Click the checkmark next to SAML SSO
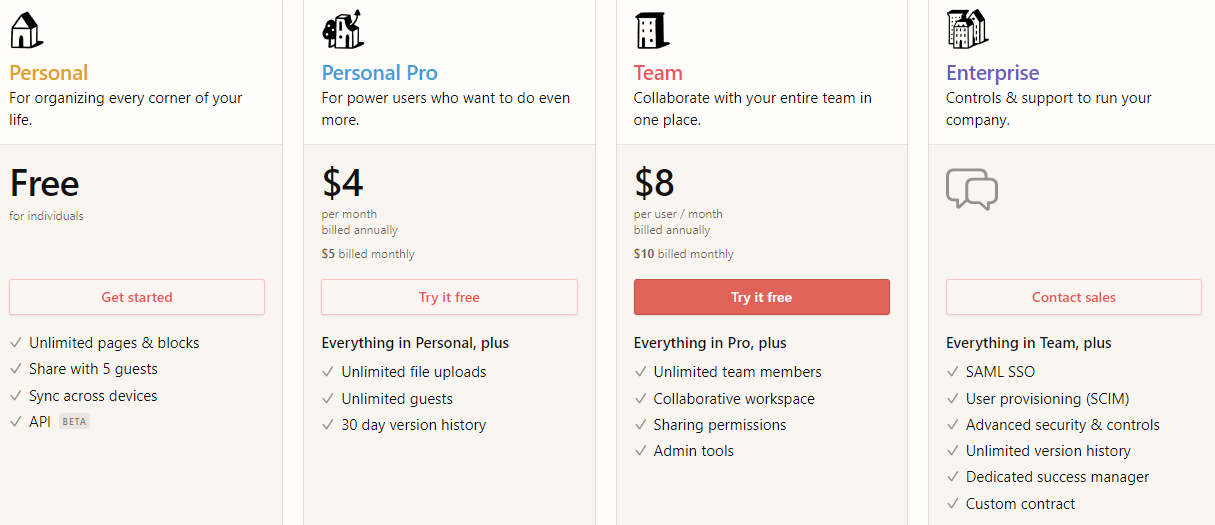Image resolution: width=1215 pixels, height=525 pixels. (x=953, y=372)
